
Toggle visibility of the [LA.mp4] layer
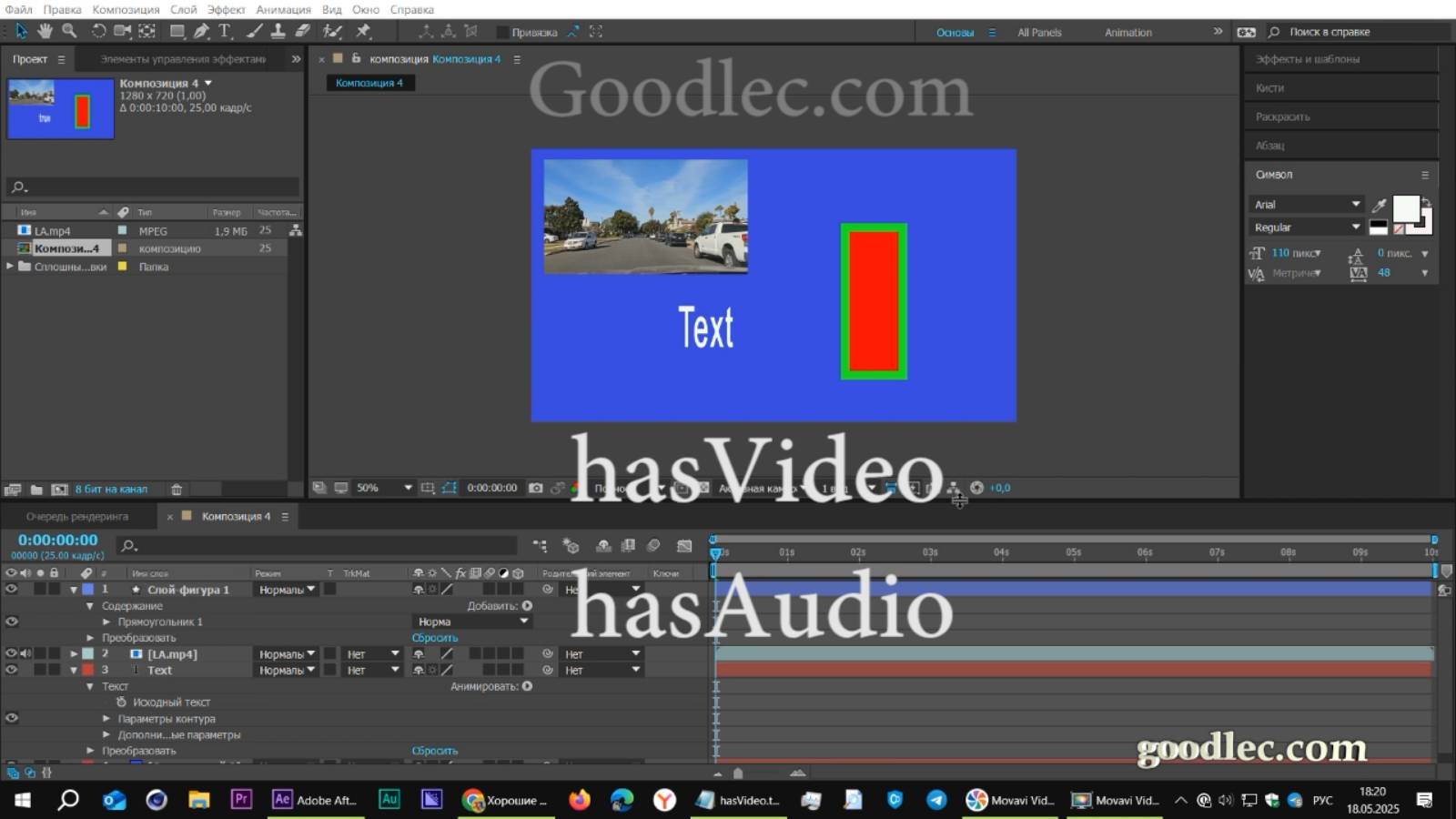(x=10, y=653)
